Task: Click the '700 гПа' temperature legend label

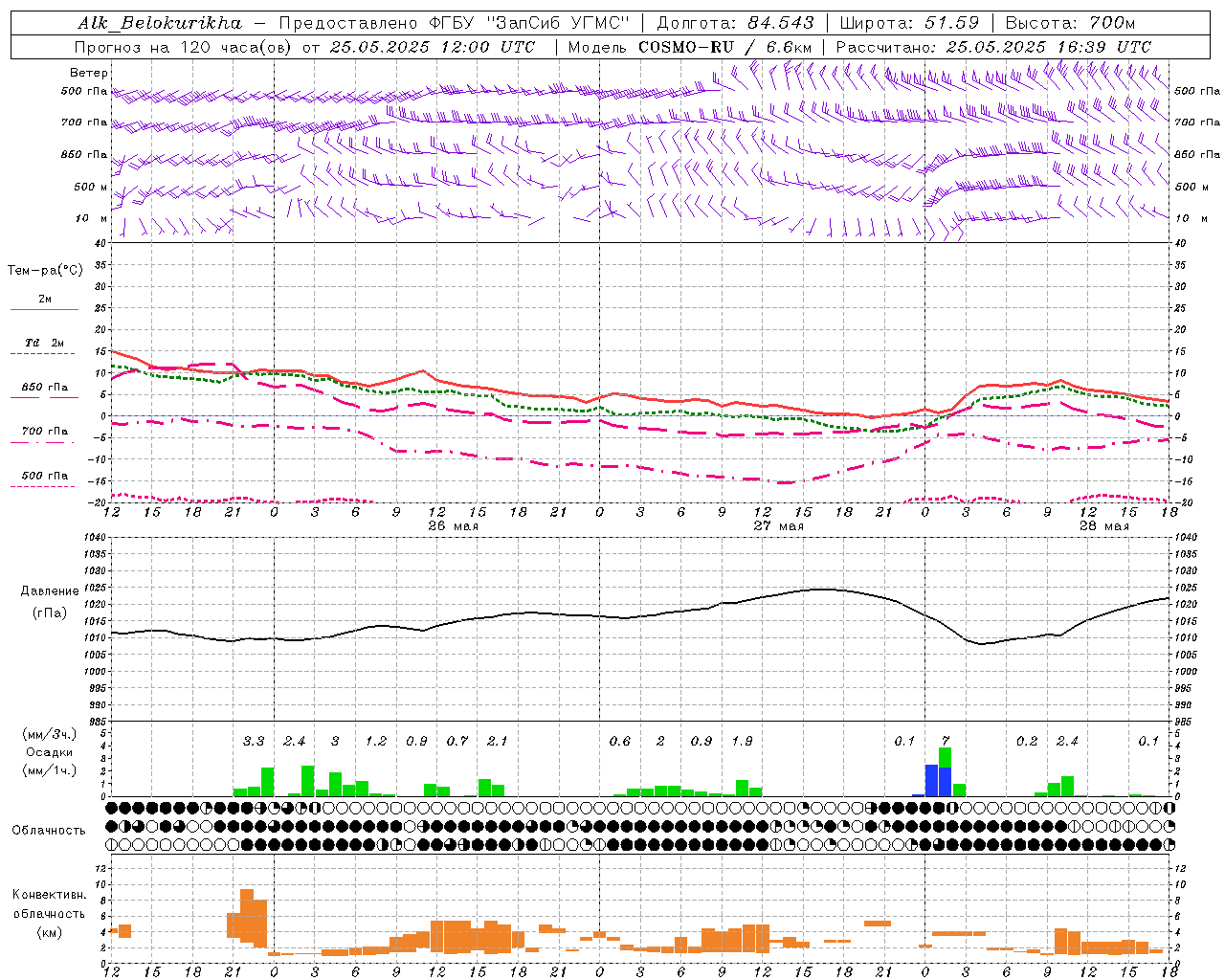Action: pyautogui.click(x=45, y=432)
